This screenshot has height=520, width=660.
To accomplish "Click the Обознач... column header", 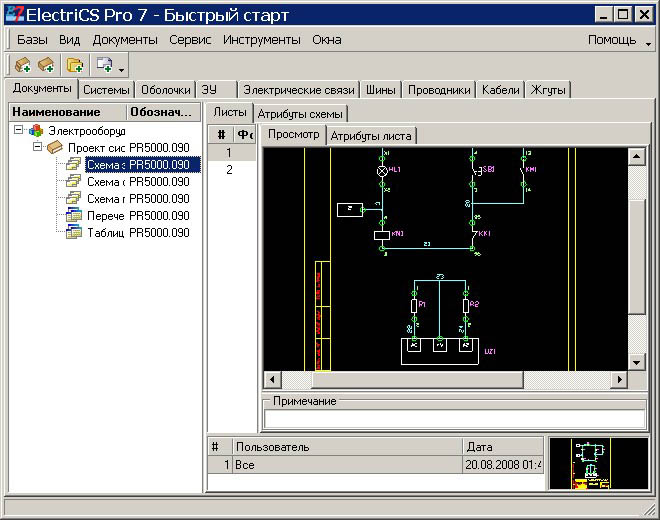I will tap(163, 112).
